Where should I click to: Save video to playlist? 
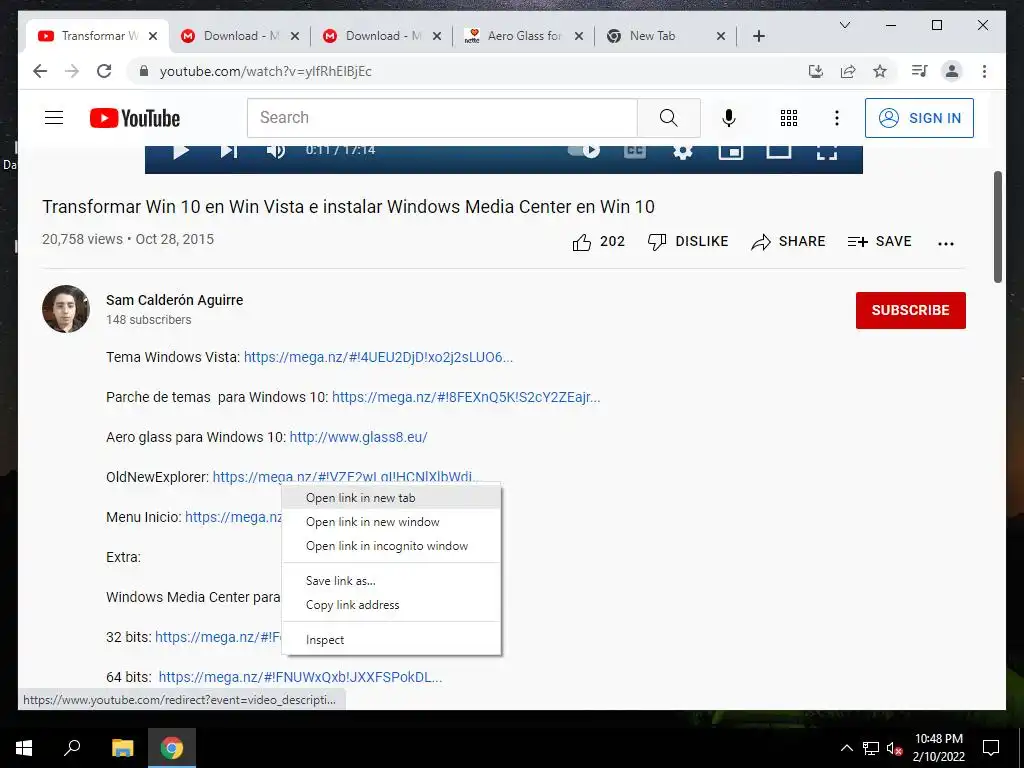(x=880, y=242)
